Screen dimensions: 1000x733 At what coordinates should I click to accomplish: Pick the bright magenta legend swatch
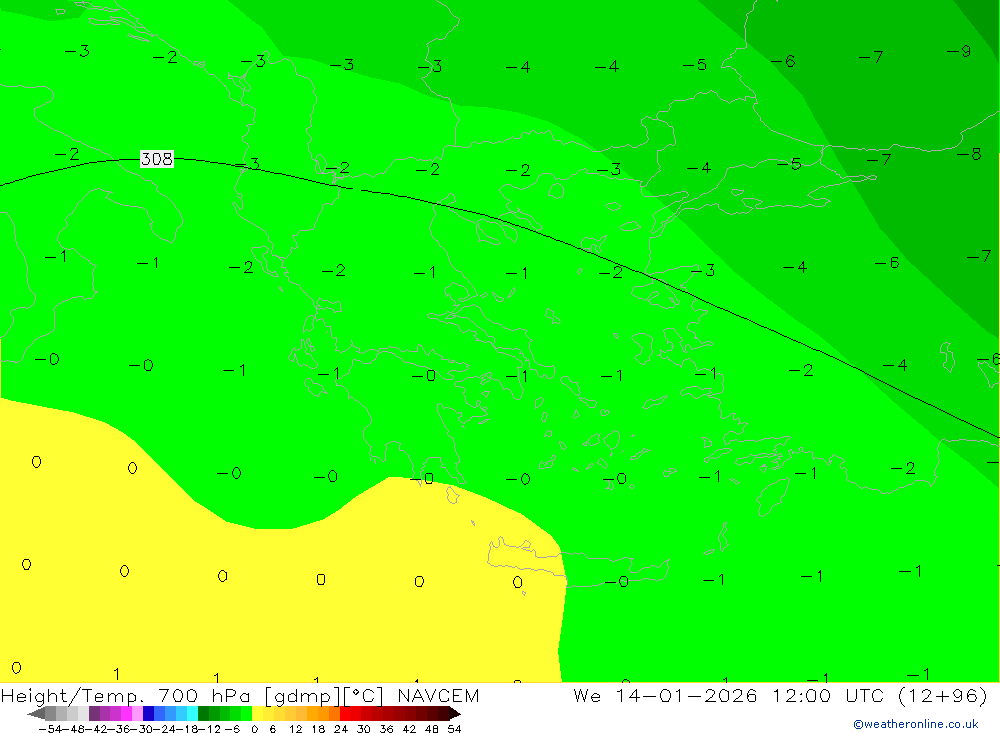point(126,713)
